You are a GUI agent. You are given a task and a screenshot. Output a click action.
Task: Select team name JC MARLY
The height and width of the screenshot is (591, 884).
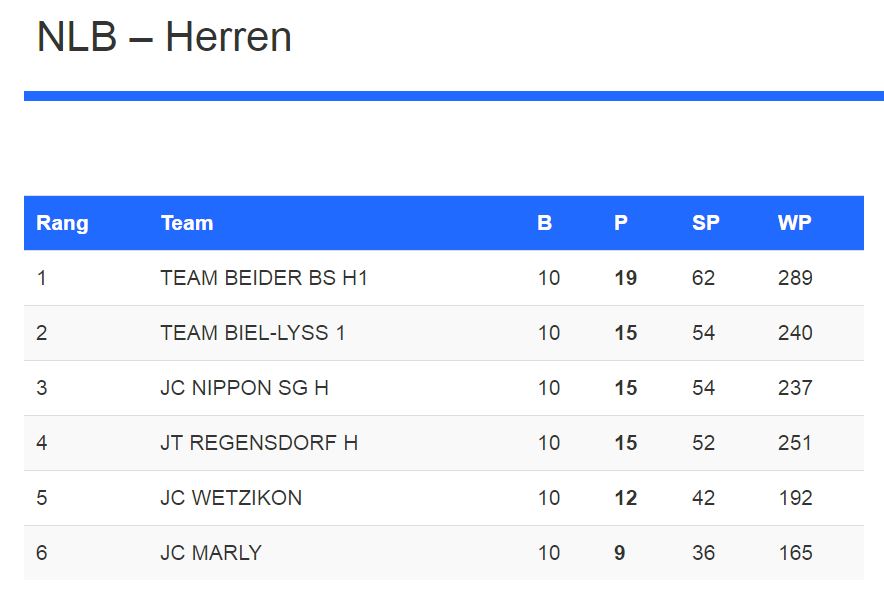pos(211,553)
